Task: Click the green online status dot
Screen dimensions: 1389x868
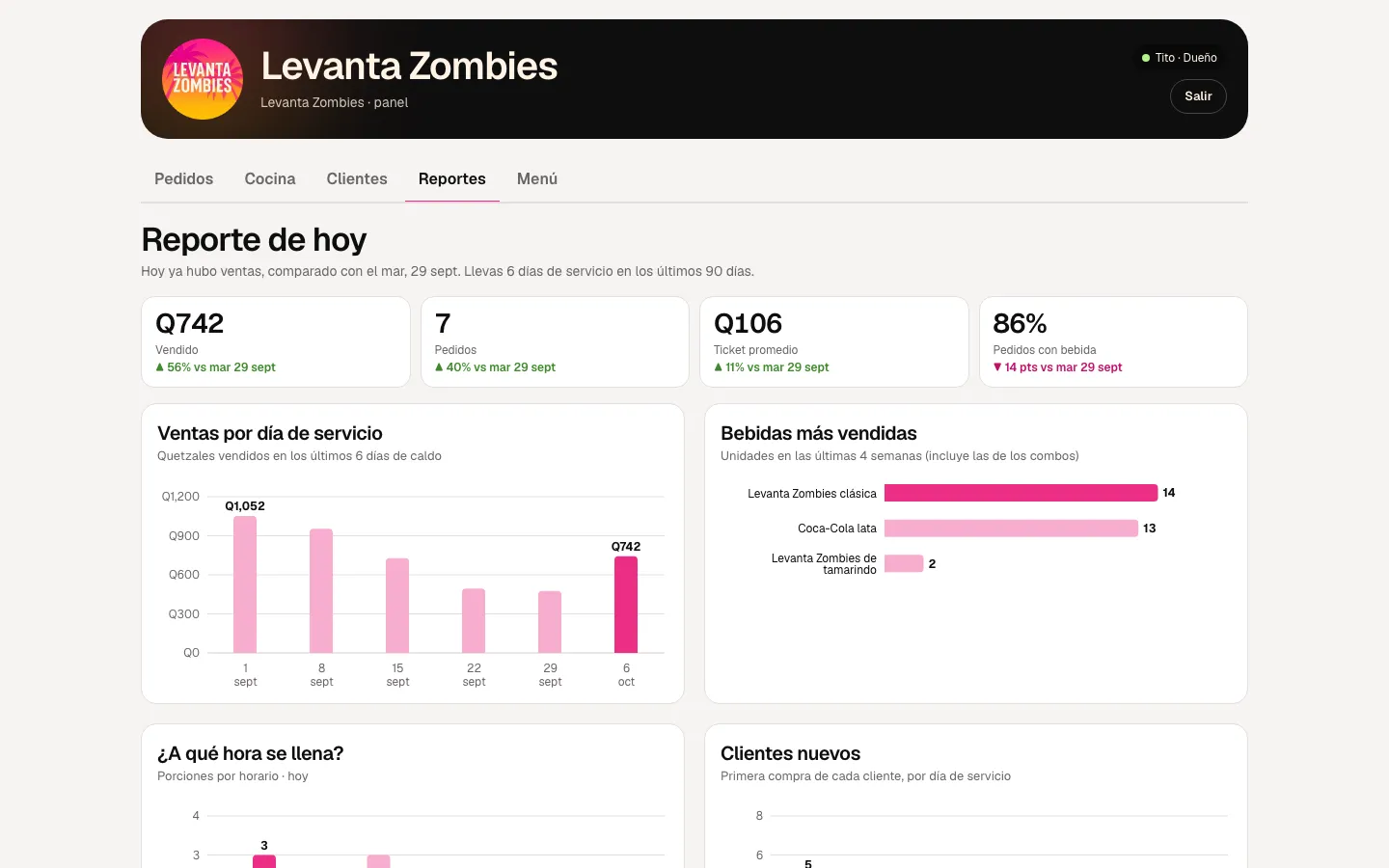Action: pyautogui.click(x=1146, y=58)
